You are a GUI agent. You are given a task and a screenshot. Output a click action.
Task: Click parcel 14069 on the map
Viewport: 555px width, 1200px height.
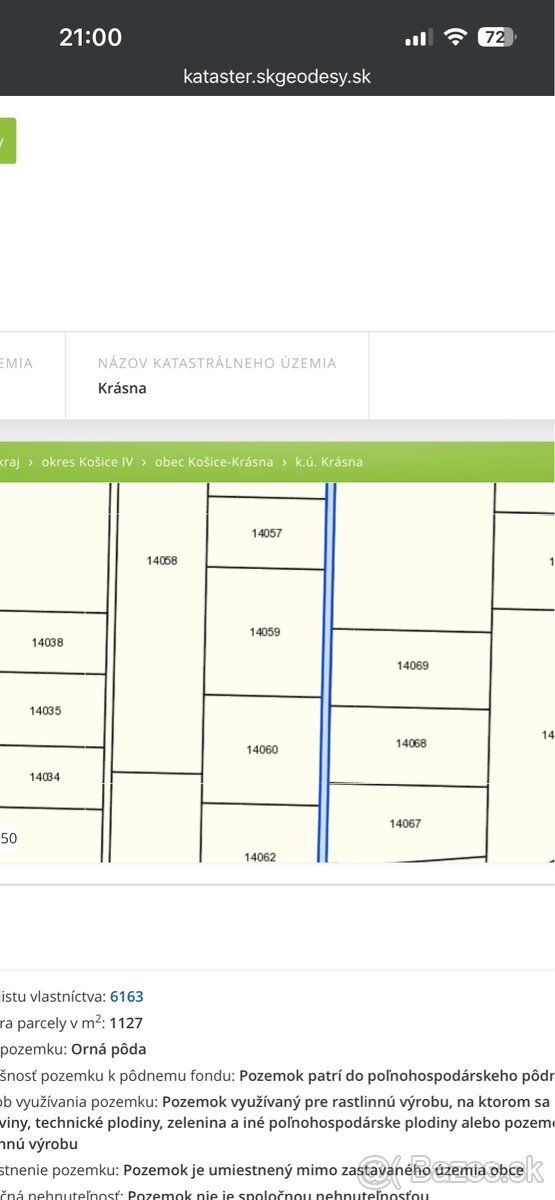pyautogui.click(x=412, y=665)
